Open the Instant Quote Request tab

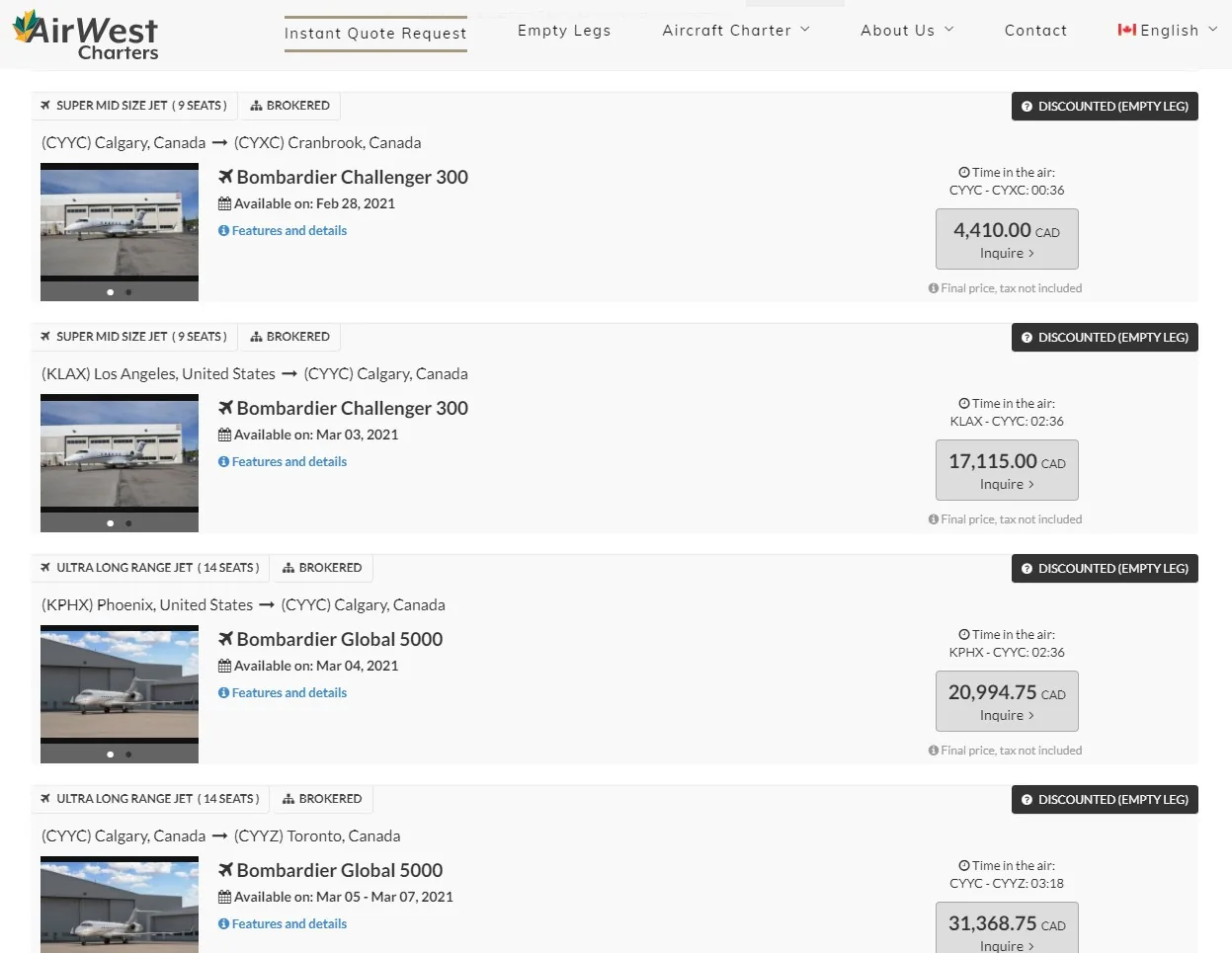375,34
